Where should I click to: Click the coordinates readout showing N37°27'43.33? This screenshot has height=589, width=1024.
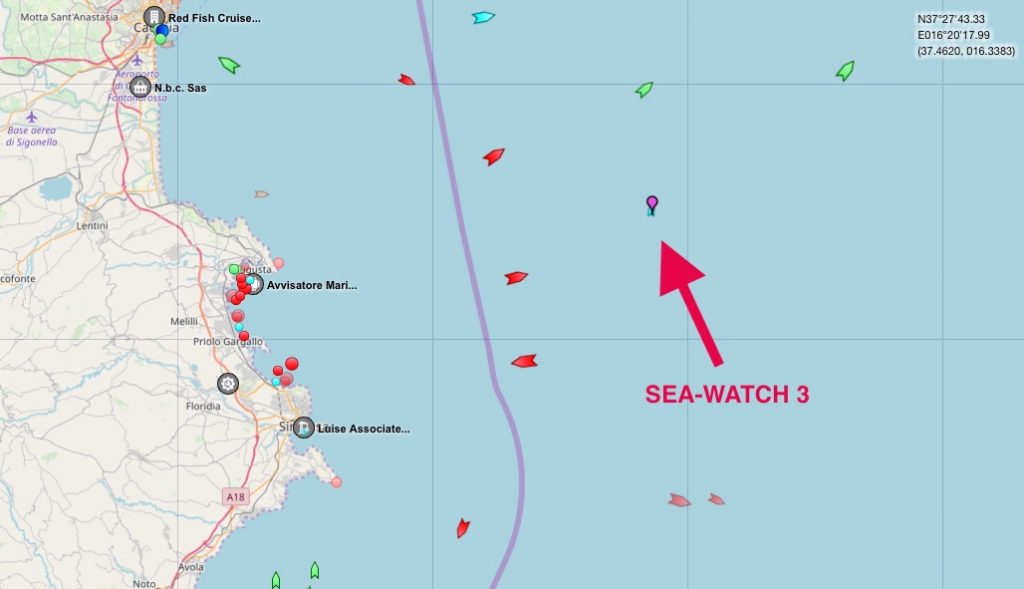951,19
